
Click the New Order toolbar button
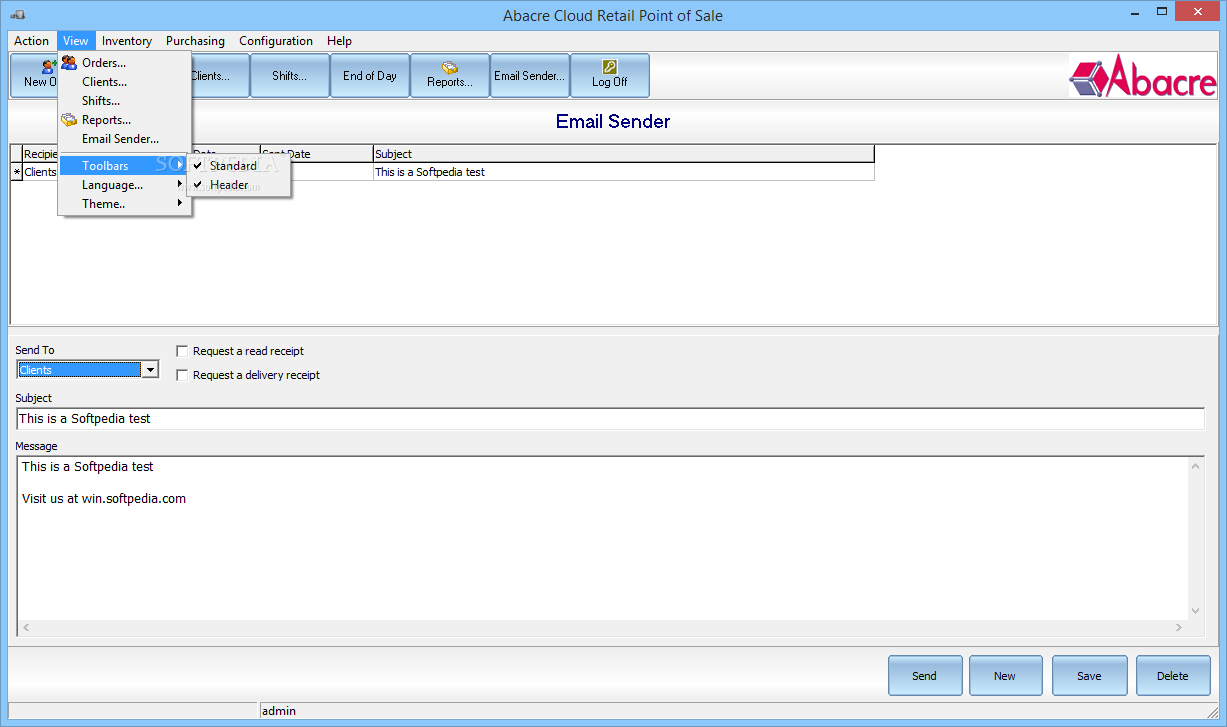[x=34, y=75]
